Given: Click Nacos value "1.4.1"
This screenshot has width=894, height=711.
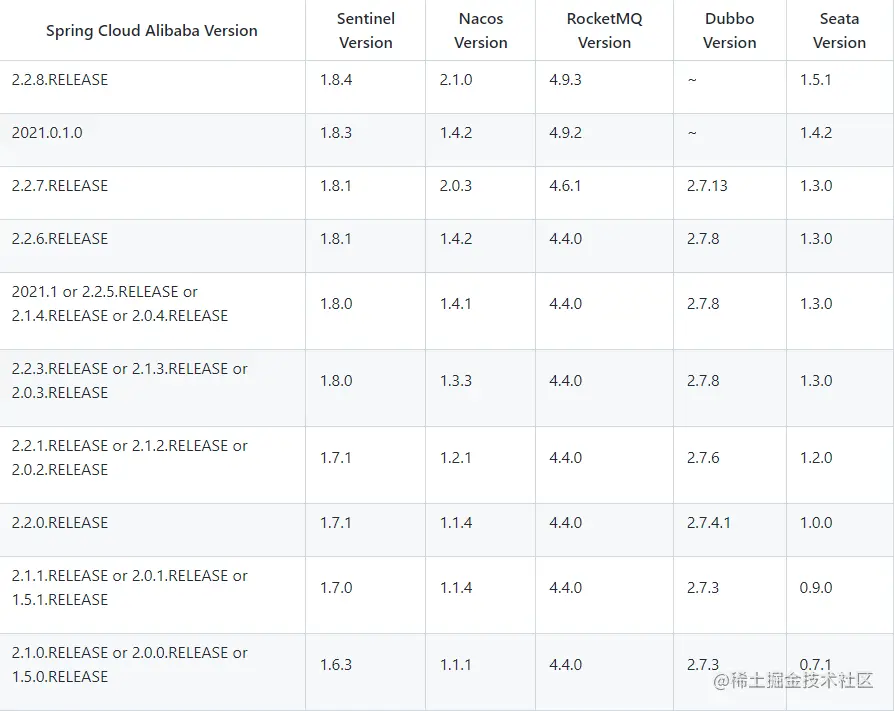Looking at the screenshot, I should point(455,304).
